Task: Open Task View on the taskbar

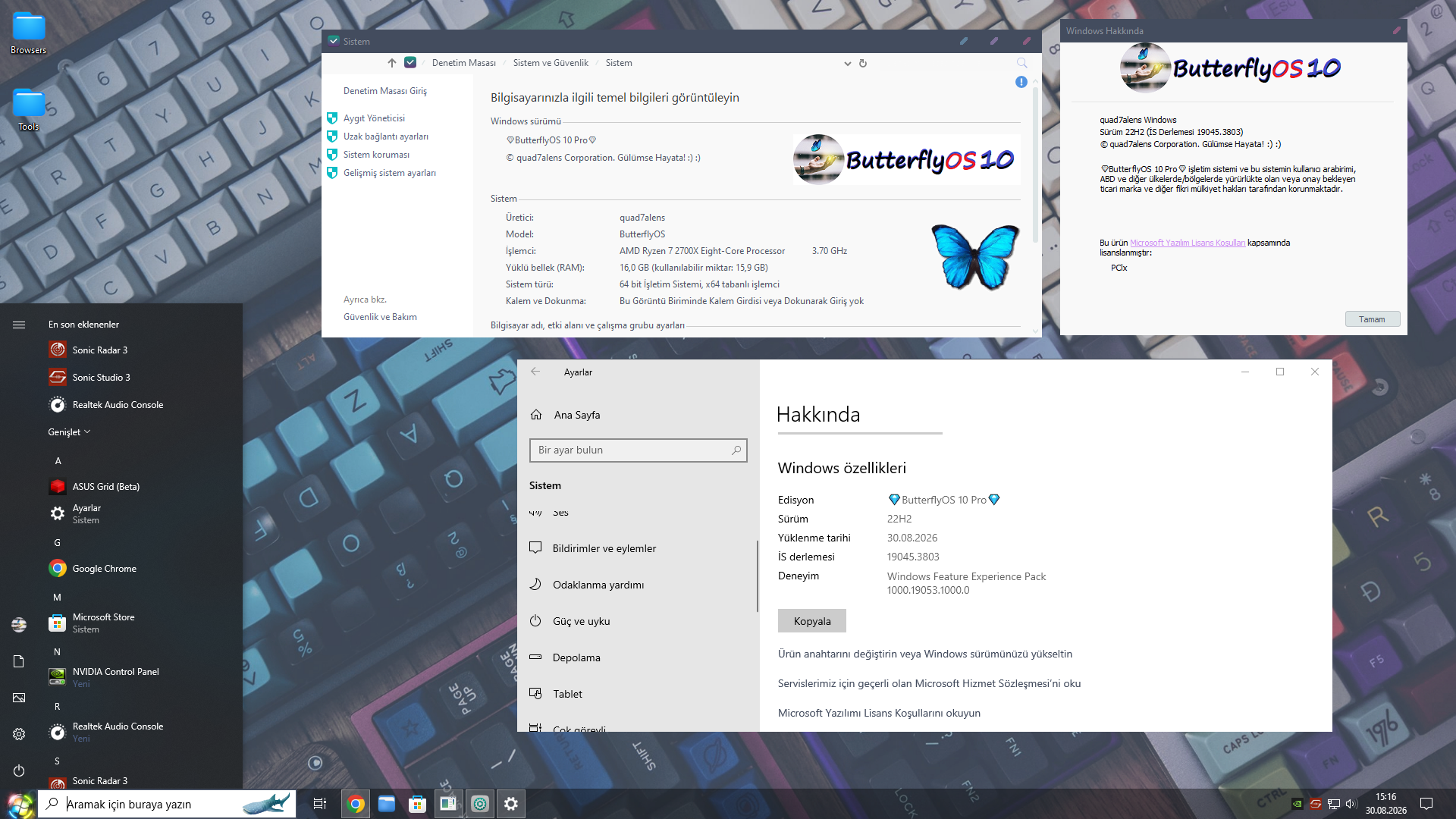Action: coord(320,804)
